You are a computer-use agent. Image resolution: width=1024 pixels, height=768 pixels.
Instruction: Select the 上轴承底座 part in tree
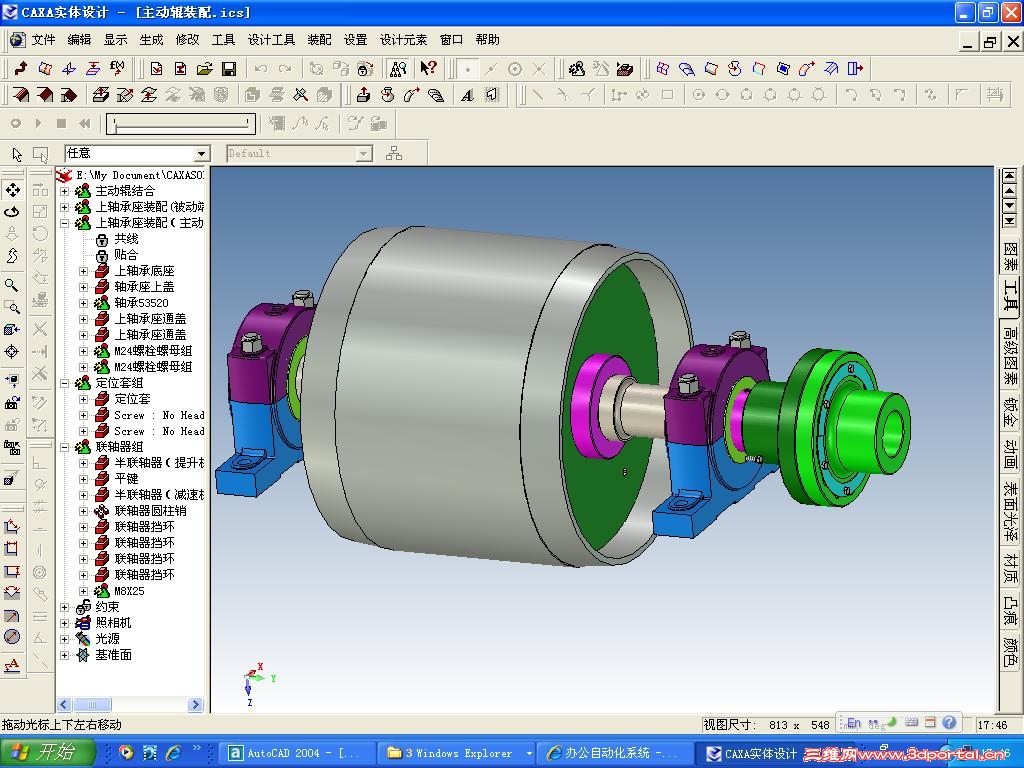pos(144,271)
